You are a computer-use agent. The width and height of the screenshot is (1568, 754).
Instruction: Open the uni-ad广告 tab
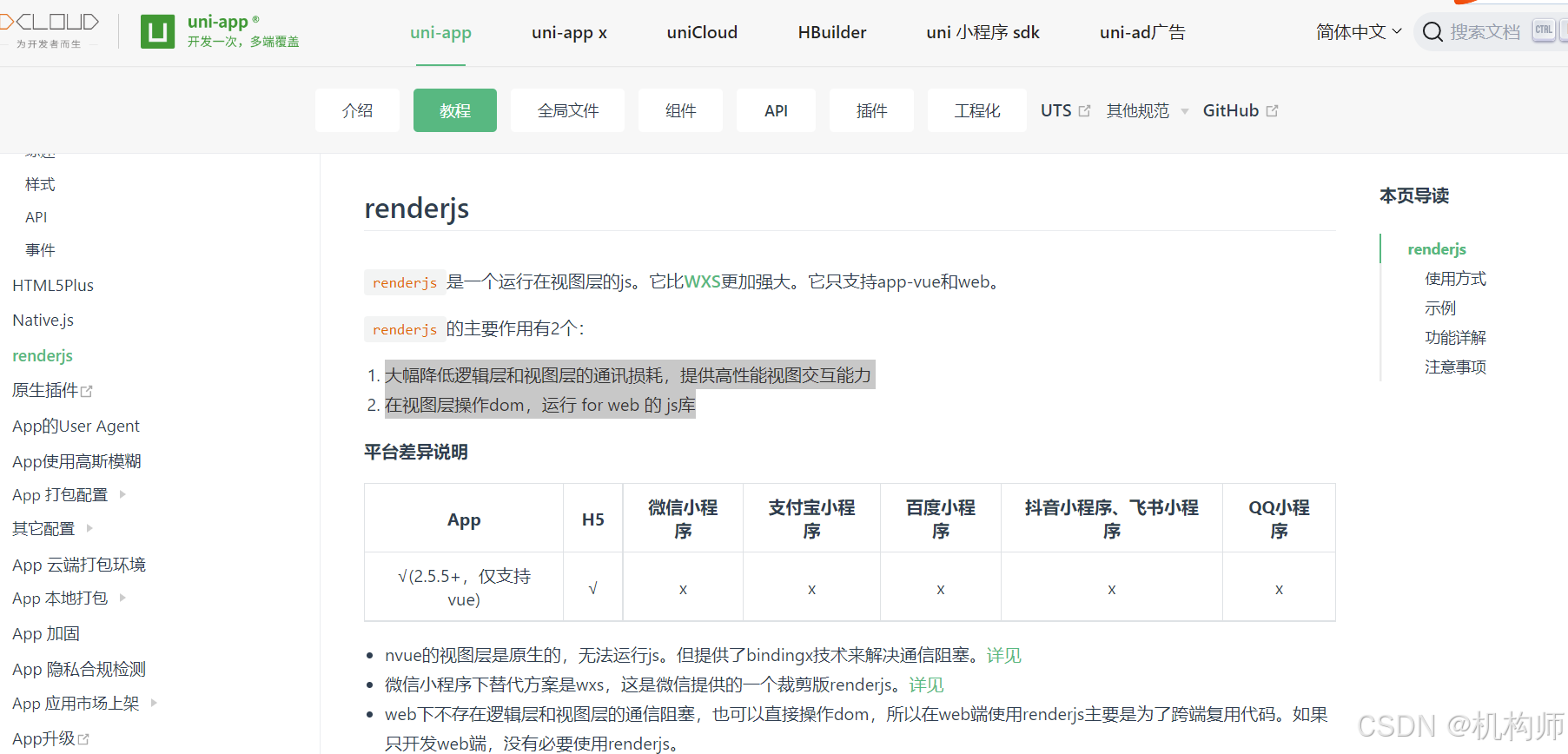[1142, 32]
